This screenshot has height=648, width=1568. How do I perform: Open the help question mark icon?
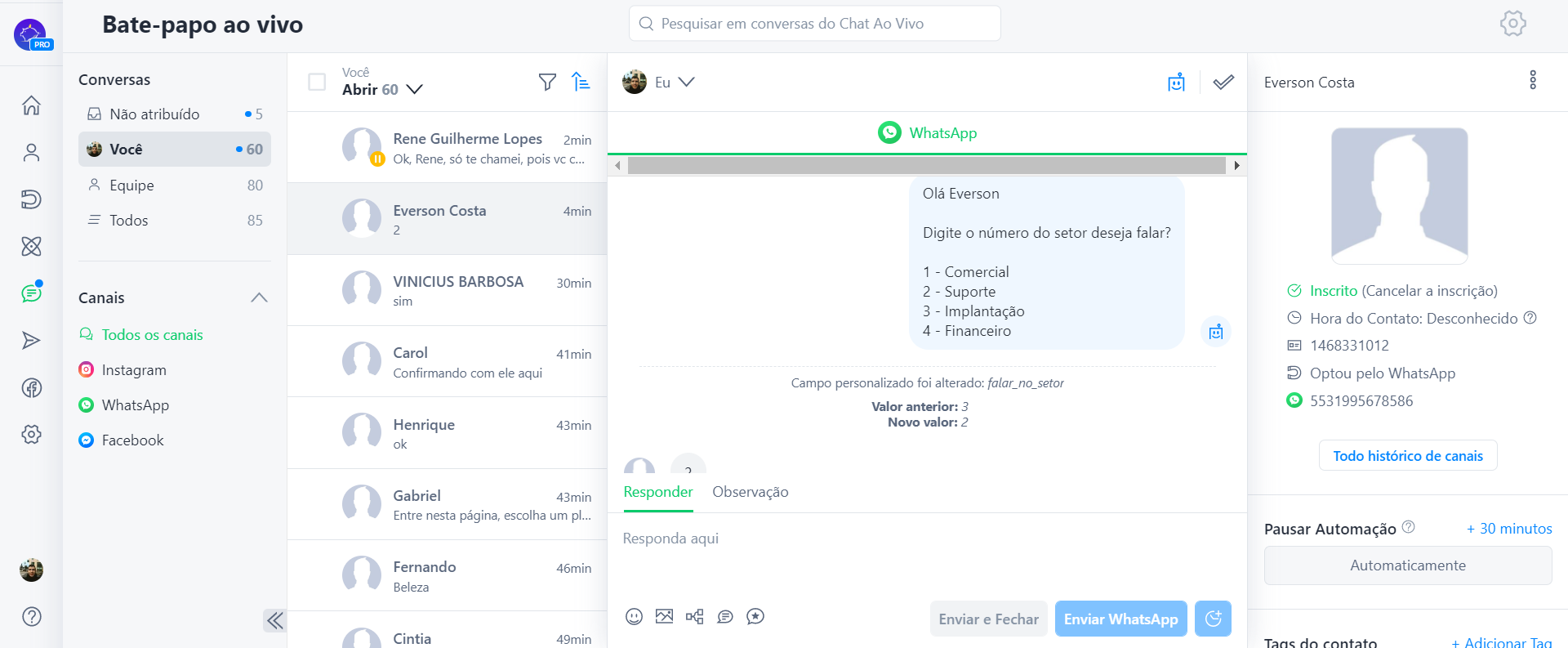(32, 617)
